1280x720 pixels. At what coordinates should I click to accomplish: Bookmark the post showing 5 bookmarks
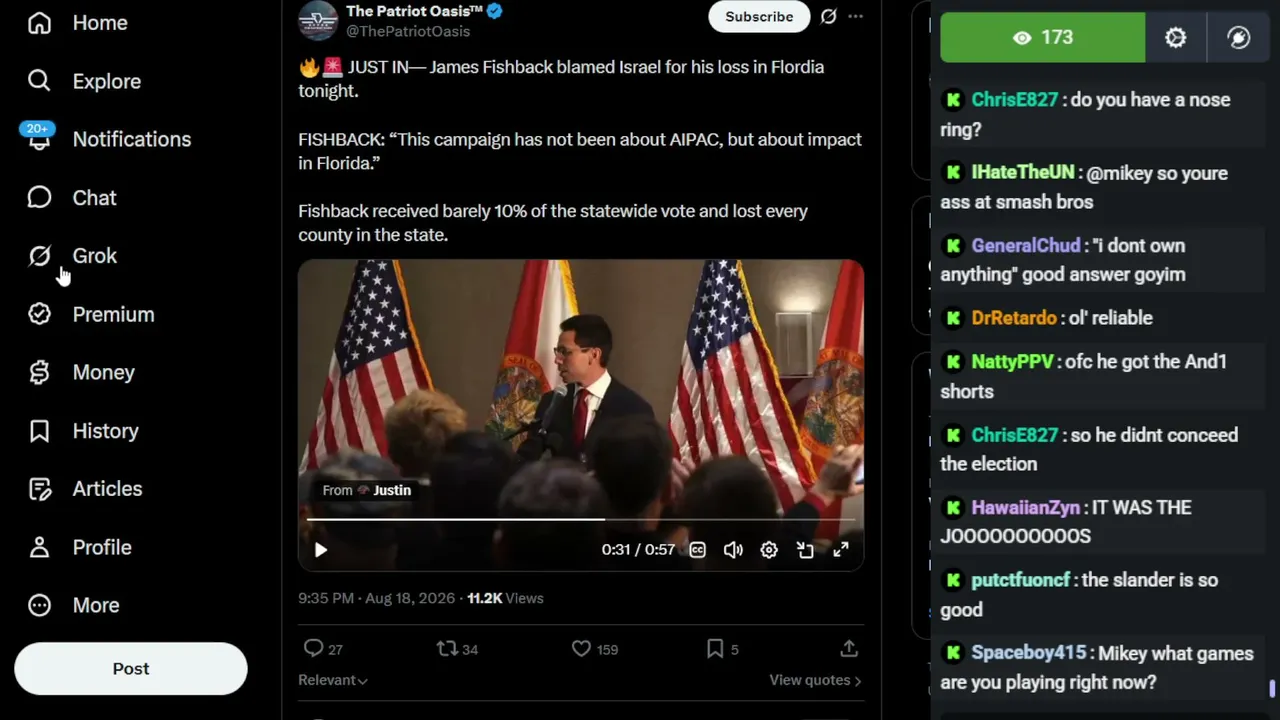coord(715,649)
